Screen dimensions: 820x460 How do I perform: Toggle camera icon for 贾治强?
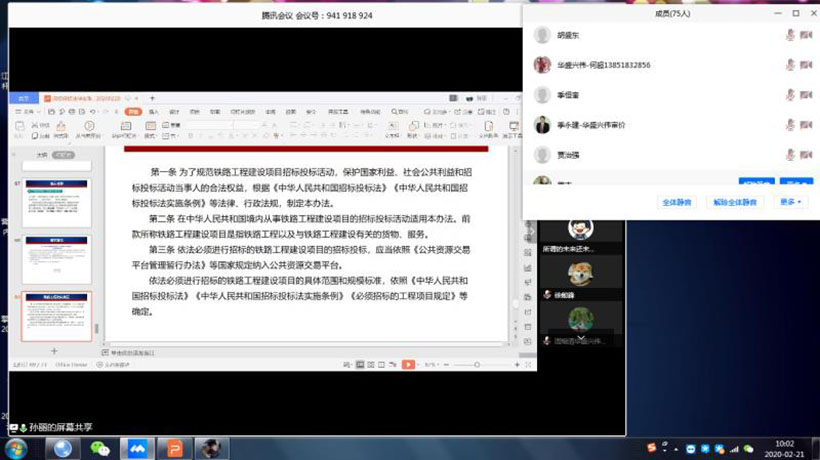805,154
